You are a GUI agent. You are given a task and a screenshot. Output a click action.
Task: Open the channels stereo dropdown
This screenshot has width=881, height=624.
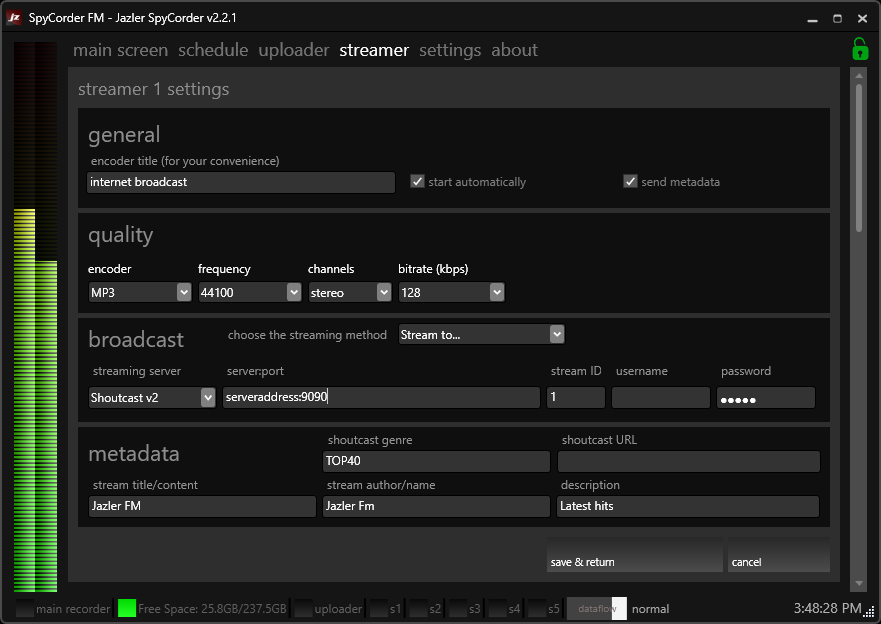point(349,292)
